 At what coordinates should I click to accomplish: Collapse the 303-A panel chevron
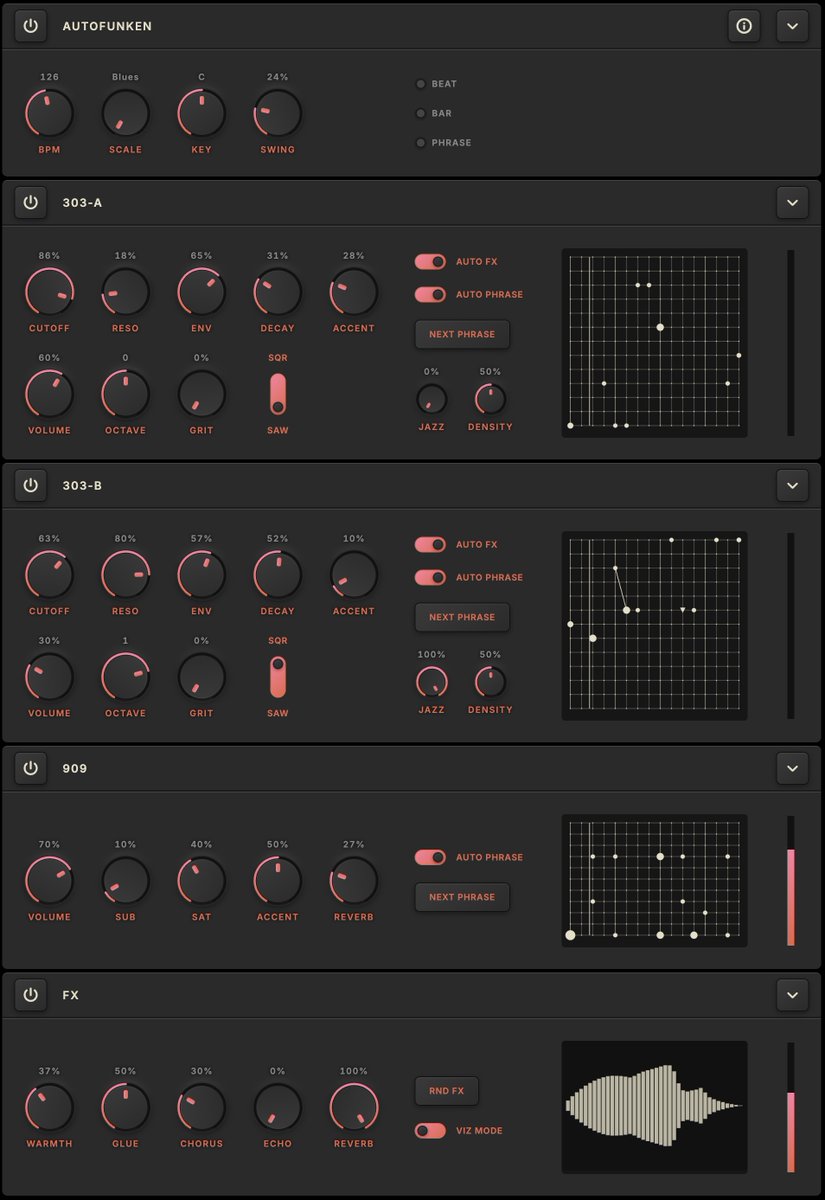tap(792, 202)
